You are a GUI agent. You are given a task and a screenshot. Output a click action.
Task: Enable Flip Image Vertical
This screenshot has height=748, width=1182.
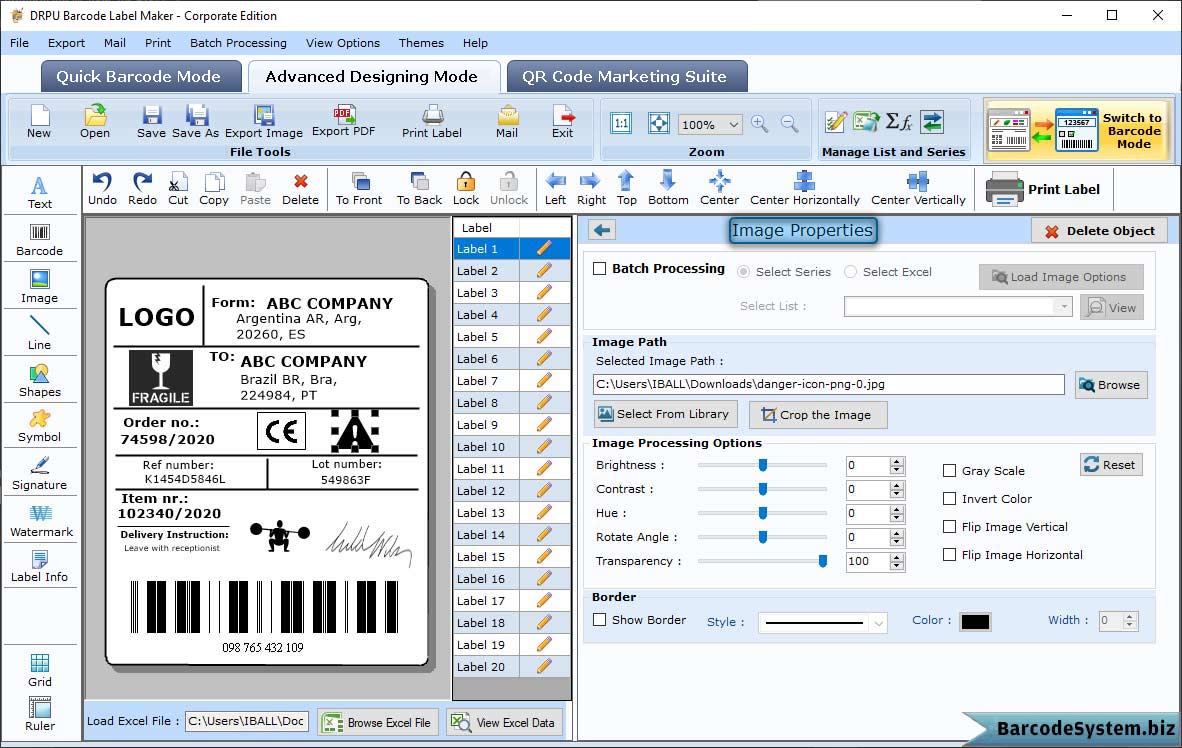click(949, 526)
